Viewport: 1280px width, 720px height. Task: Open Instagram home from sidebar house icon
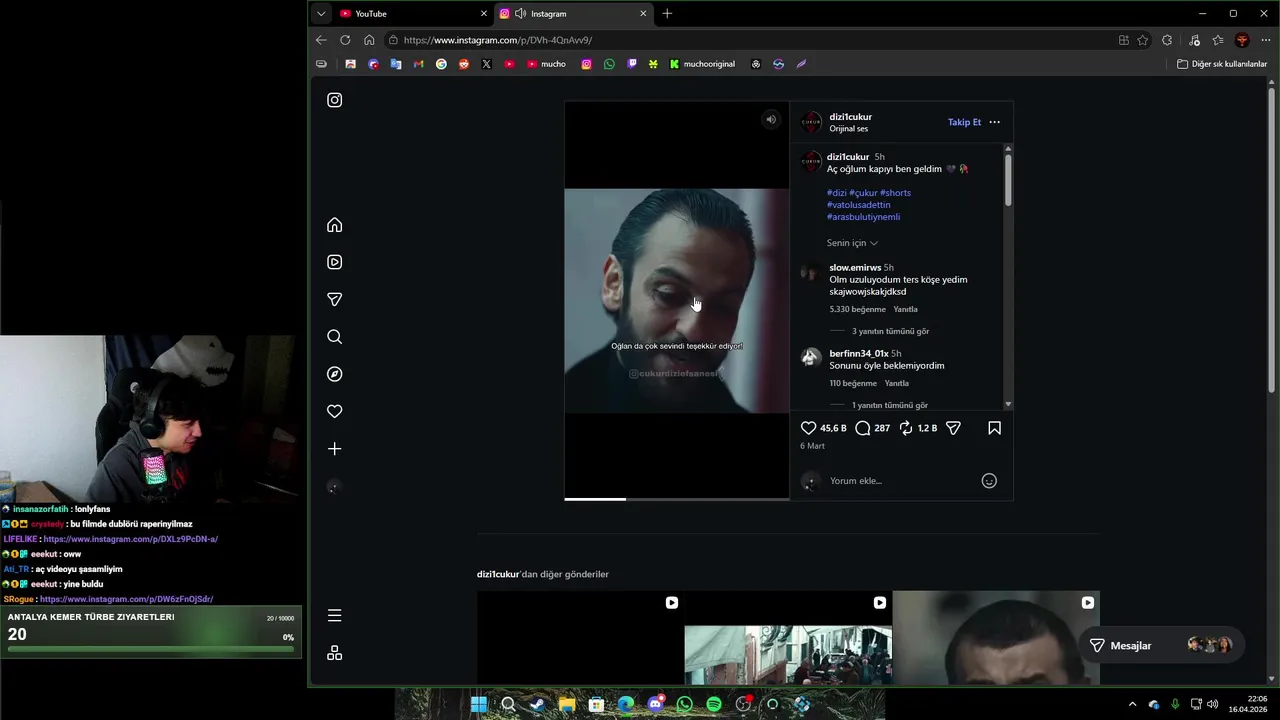coord(335,225)
